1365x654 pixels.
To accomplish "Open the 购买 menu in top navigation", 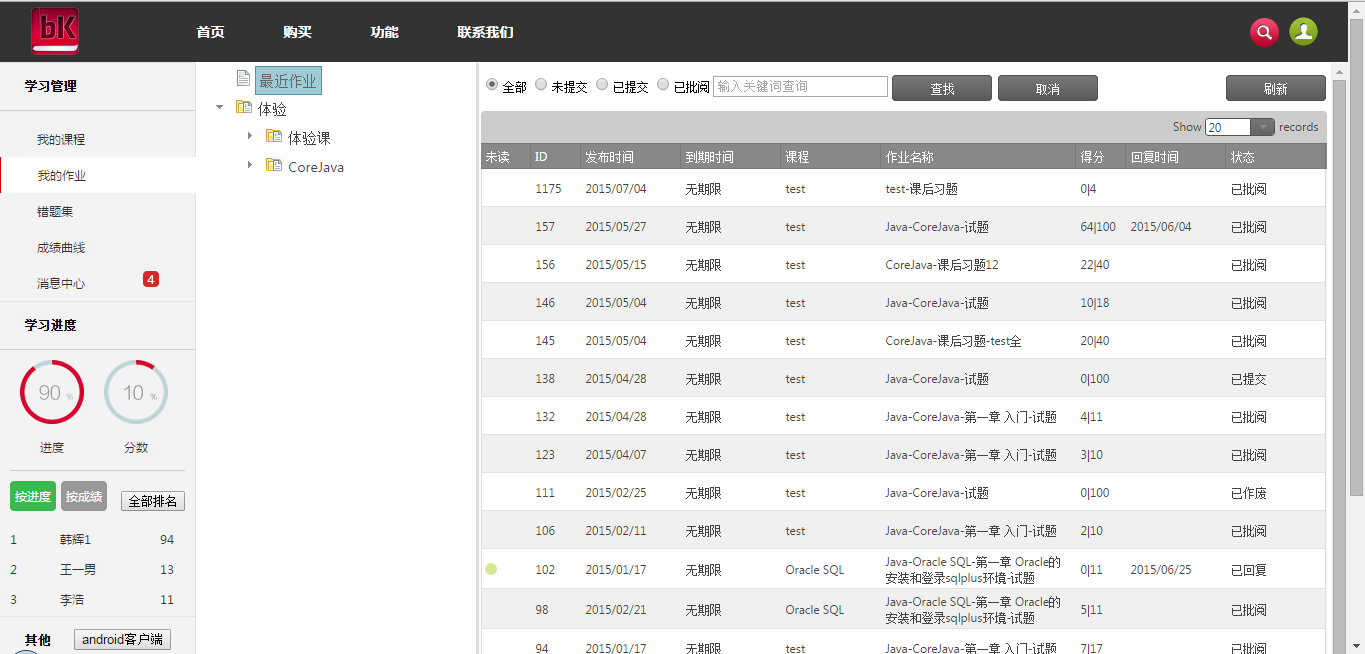I will tap(297, 32).
